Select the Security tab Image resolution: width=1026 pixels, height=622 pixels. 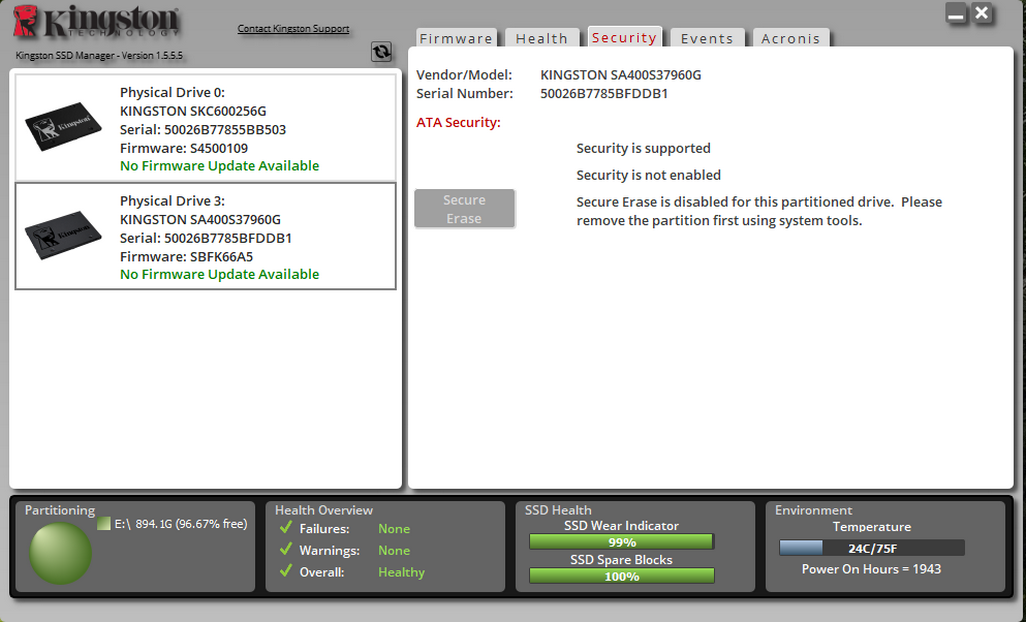click(x=624, y=37)
